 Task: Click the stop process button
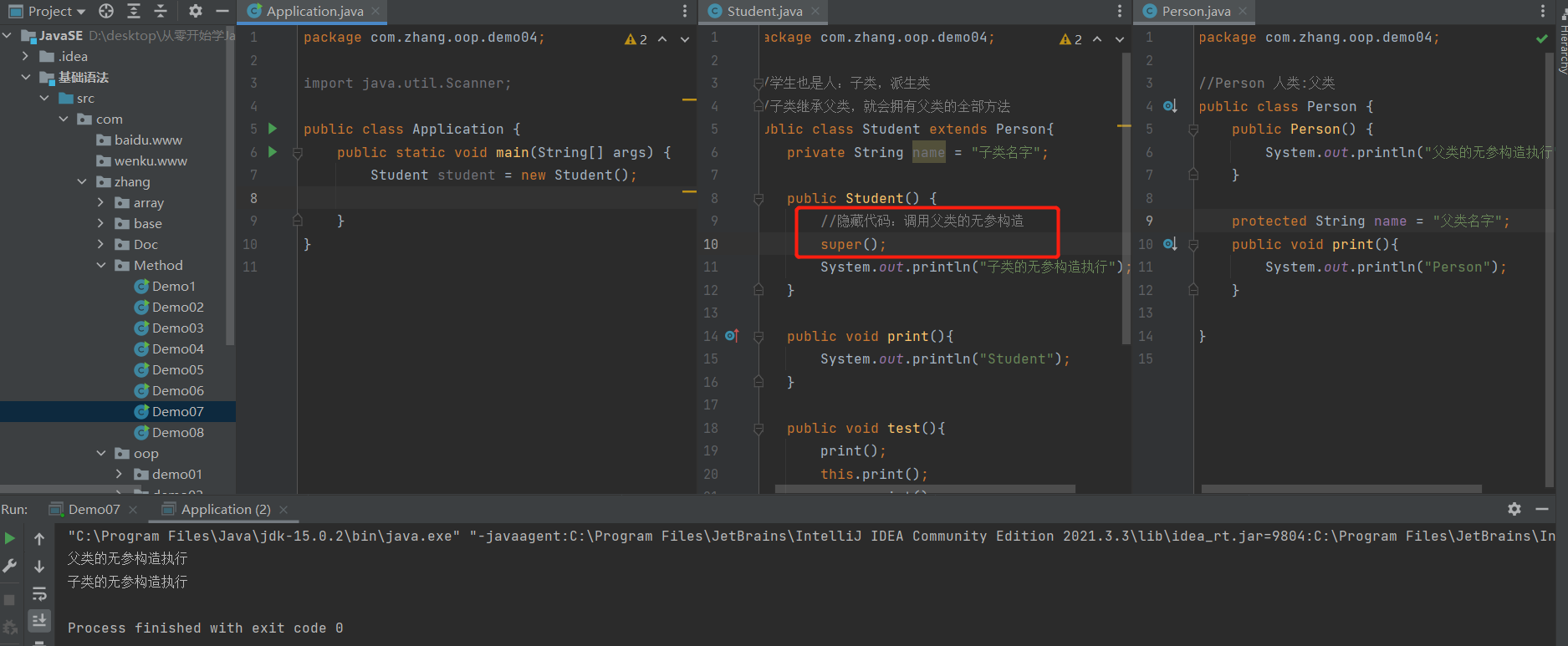click(x=10, y=600)
